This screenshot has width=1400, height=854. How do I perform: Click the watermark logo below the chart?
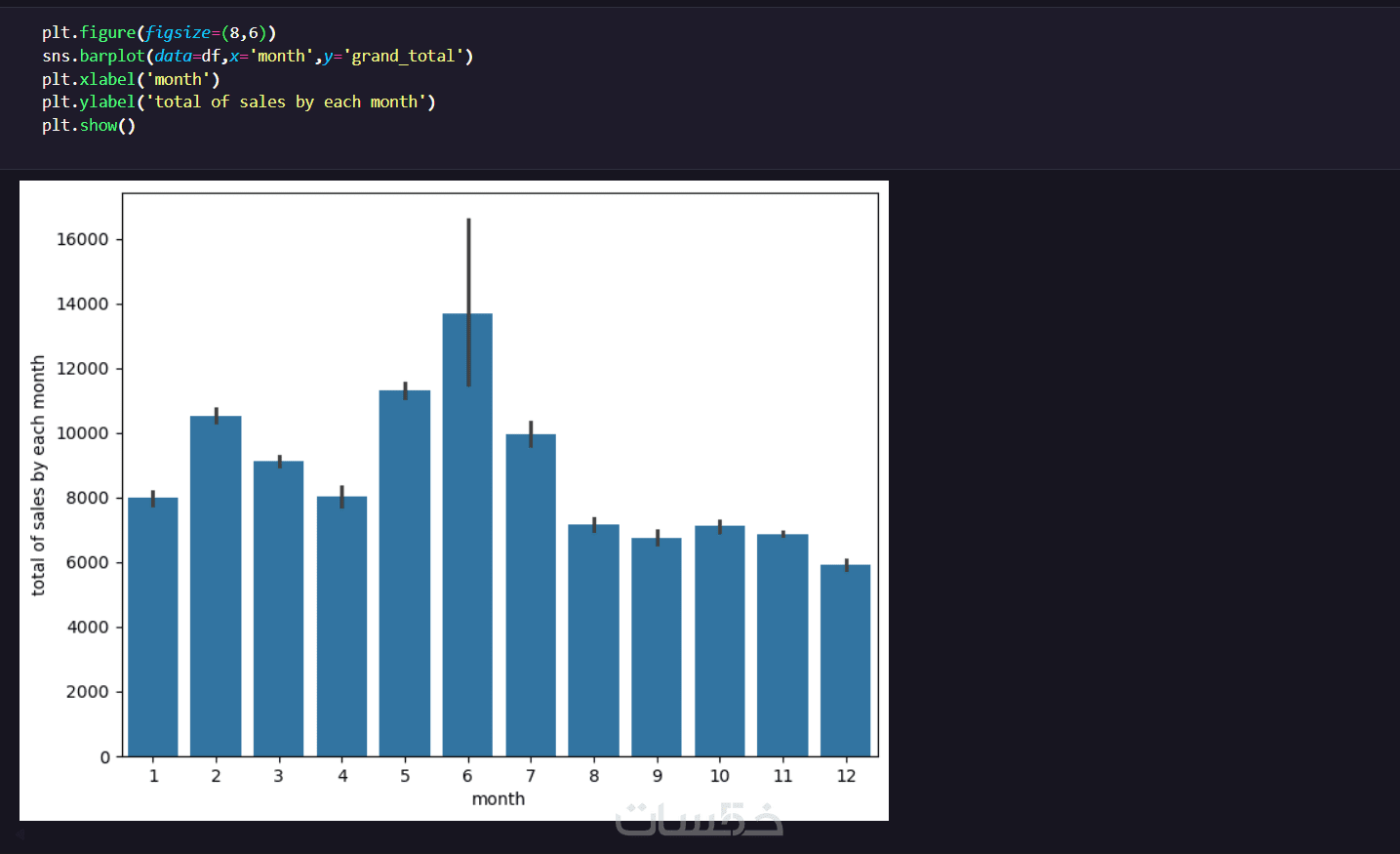[x=699, y=820]
